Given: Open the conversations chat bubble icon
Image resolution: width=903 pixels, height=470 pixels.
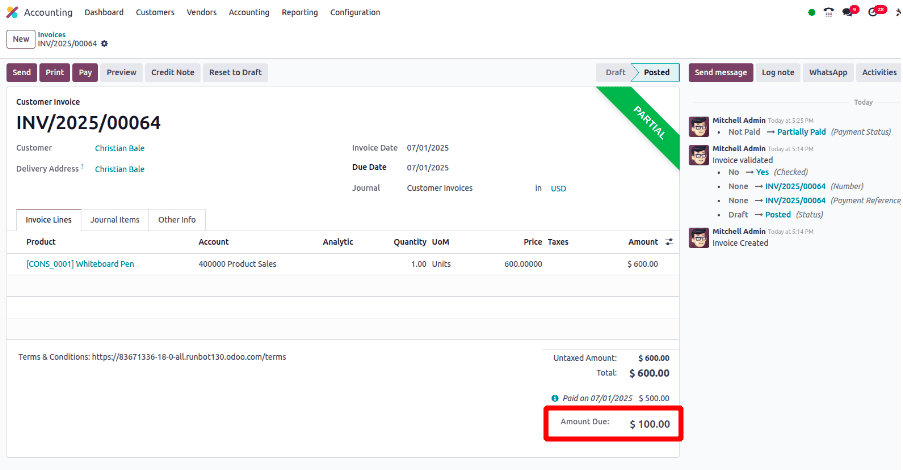Looking at the screenshot, I should [848, 12].
